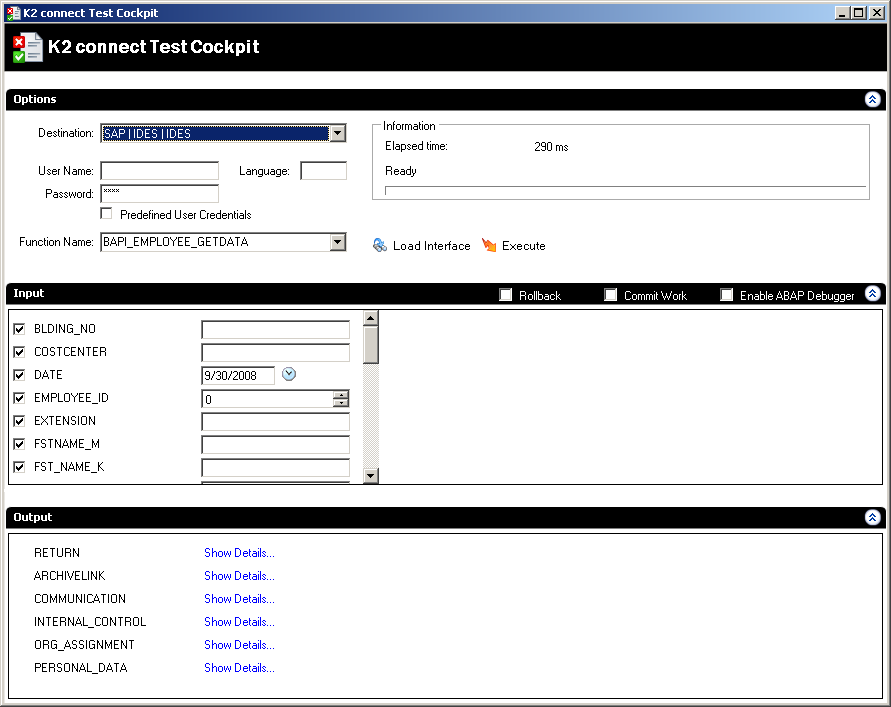The height and width of the screenshot is (707, 891).
Task: Enable the Rollback checkbox
Action: coord(505,295)
